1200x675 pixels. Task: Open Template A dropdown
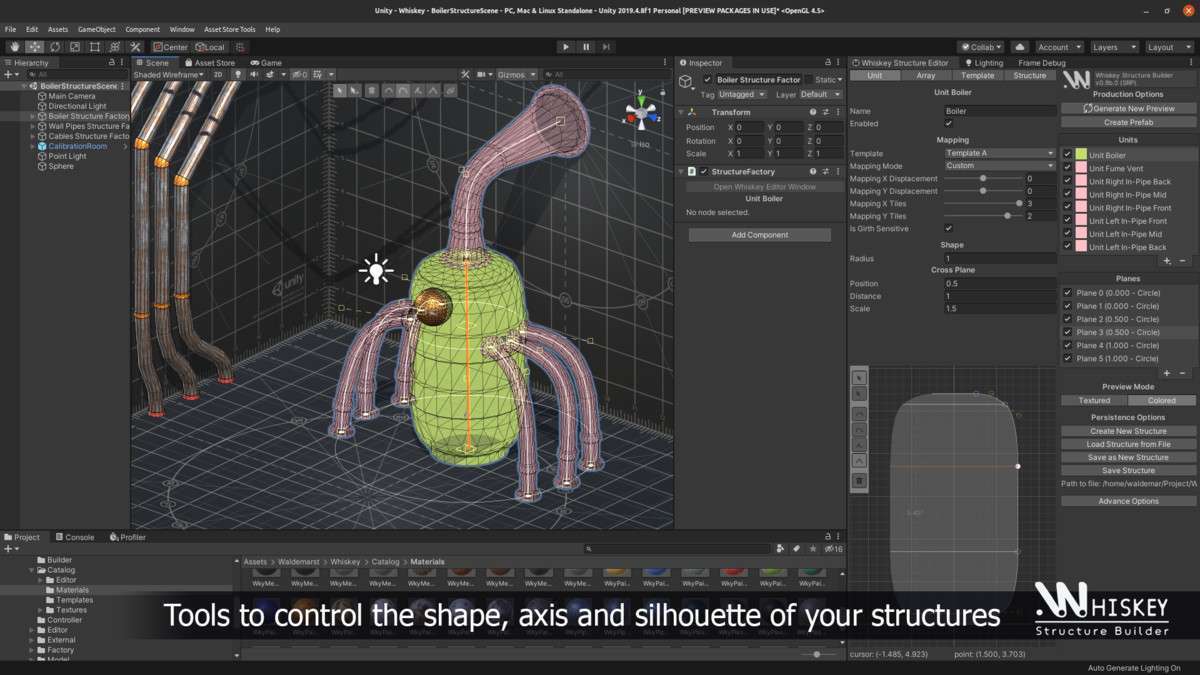(x=1000, y=153)
